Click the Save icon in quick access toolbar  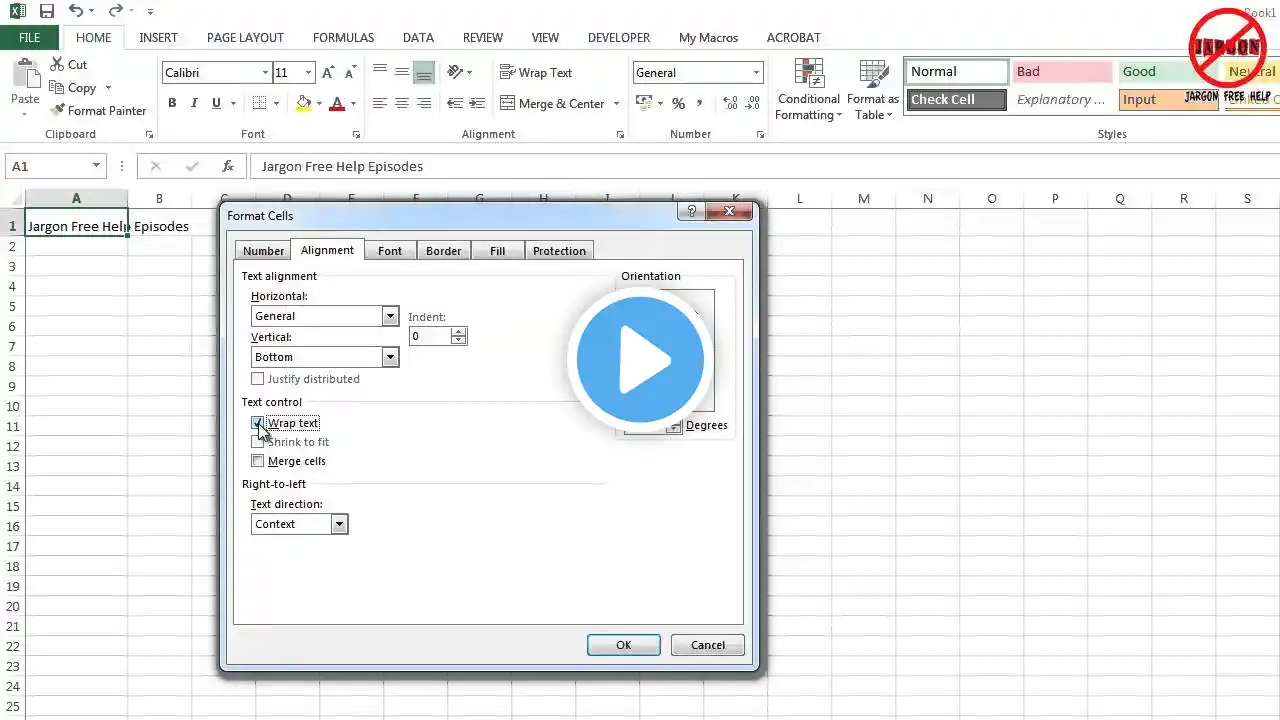(x=47, y=11)
